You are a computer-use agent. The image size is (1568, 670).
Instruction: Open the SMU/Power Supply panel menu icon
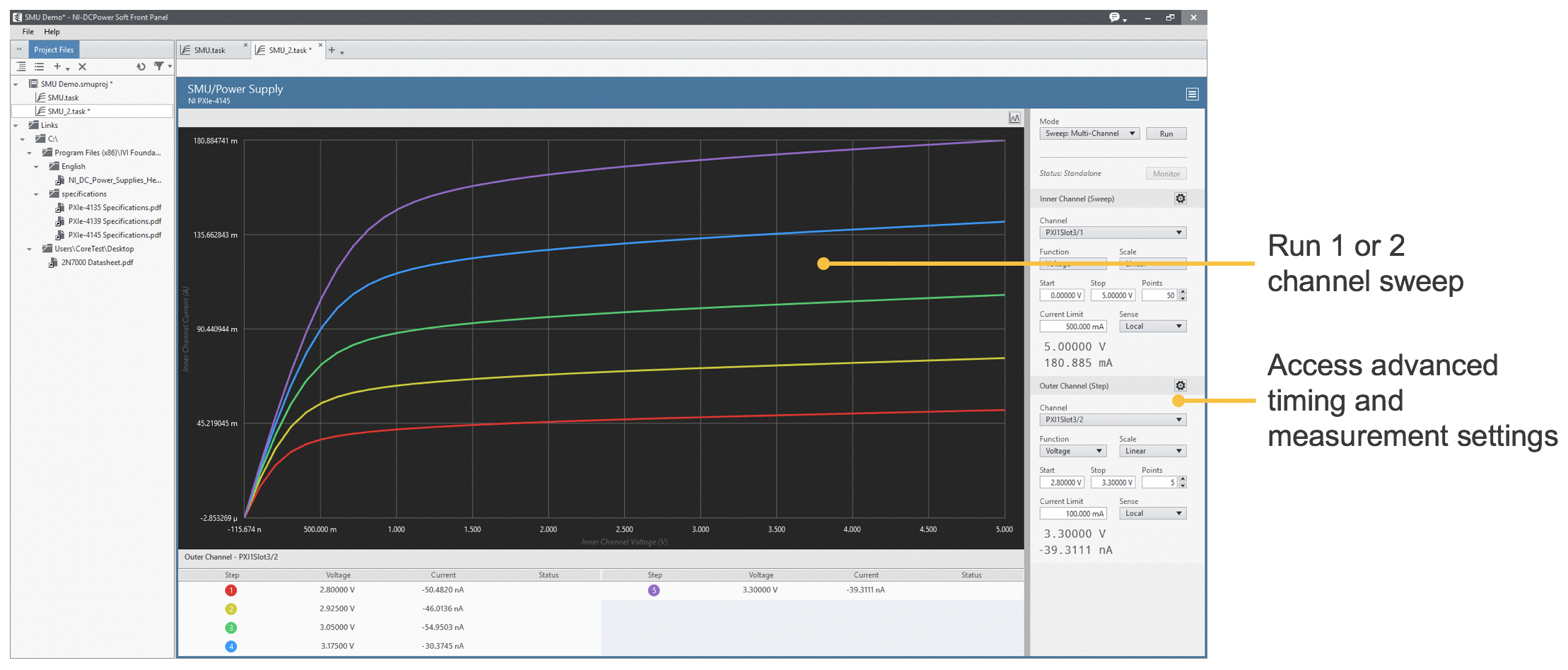(x=1192, y=94)
